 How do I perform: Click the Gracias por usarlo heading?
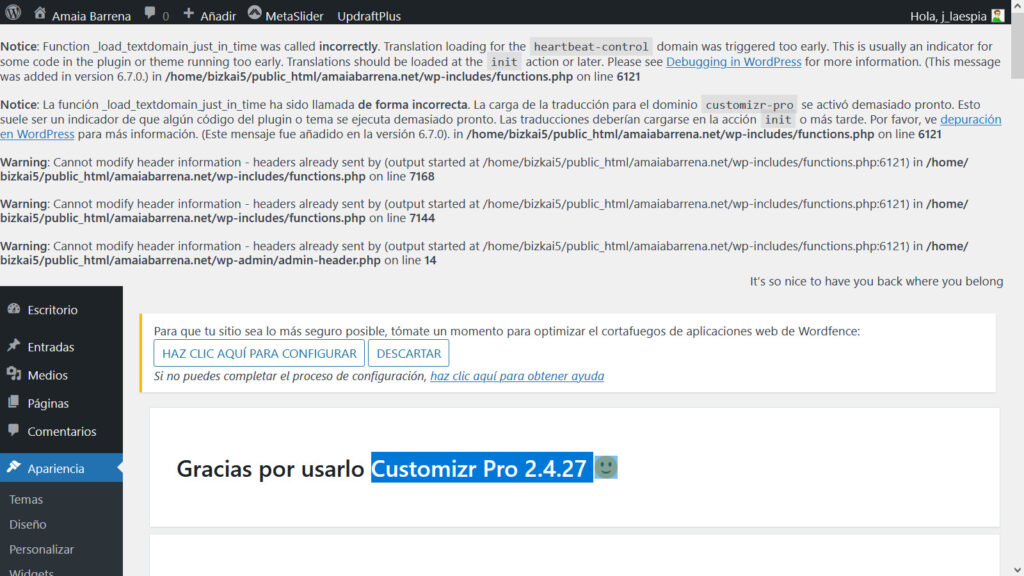pyautogui.click(x=270, y=468)
